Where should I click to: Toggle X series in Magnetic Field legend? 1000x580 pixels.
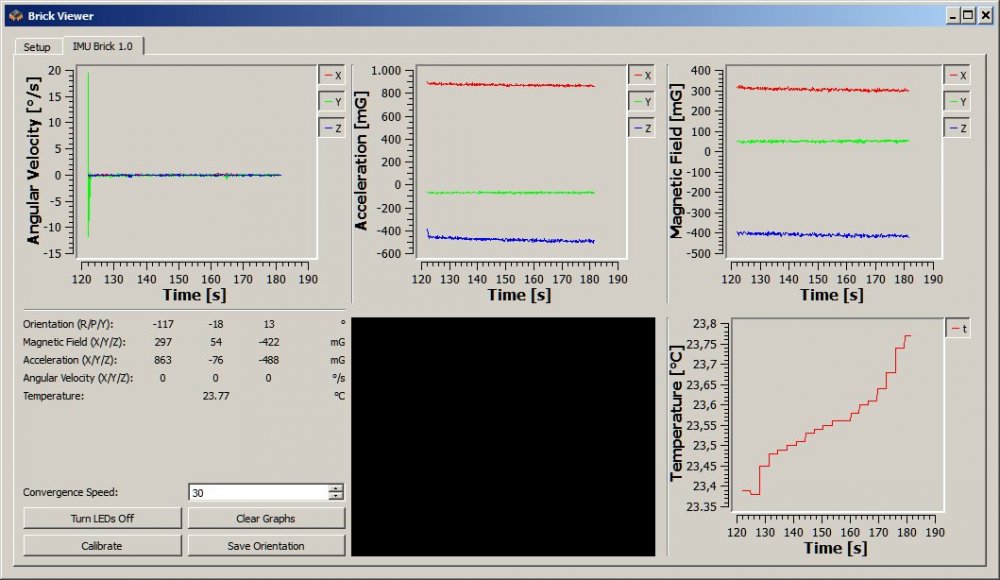[x=957, y=75]
